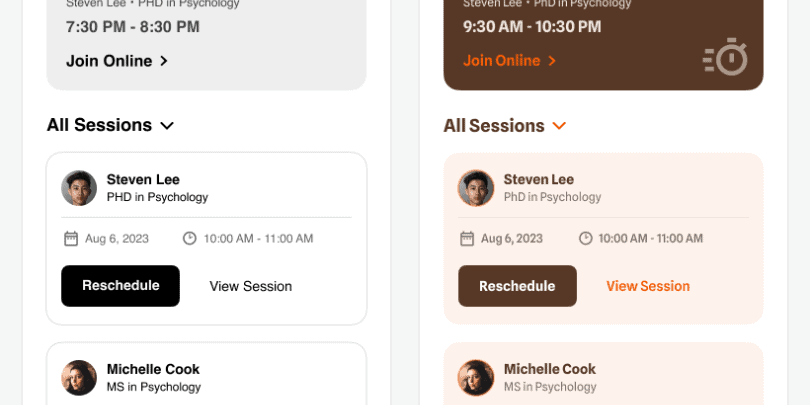Click the black Join Online link
The image size is (810, 405).
point(109,61)
